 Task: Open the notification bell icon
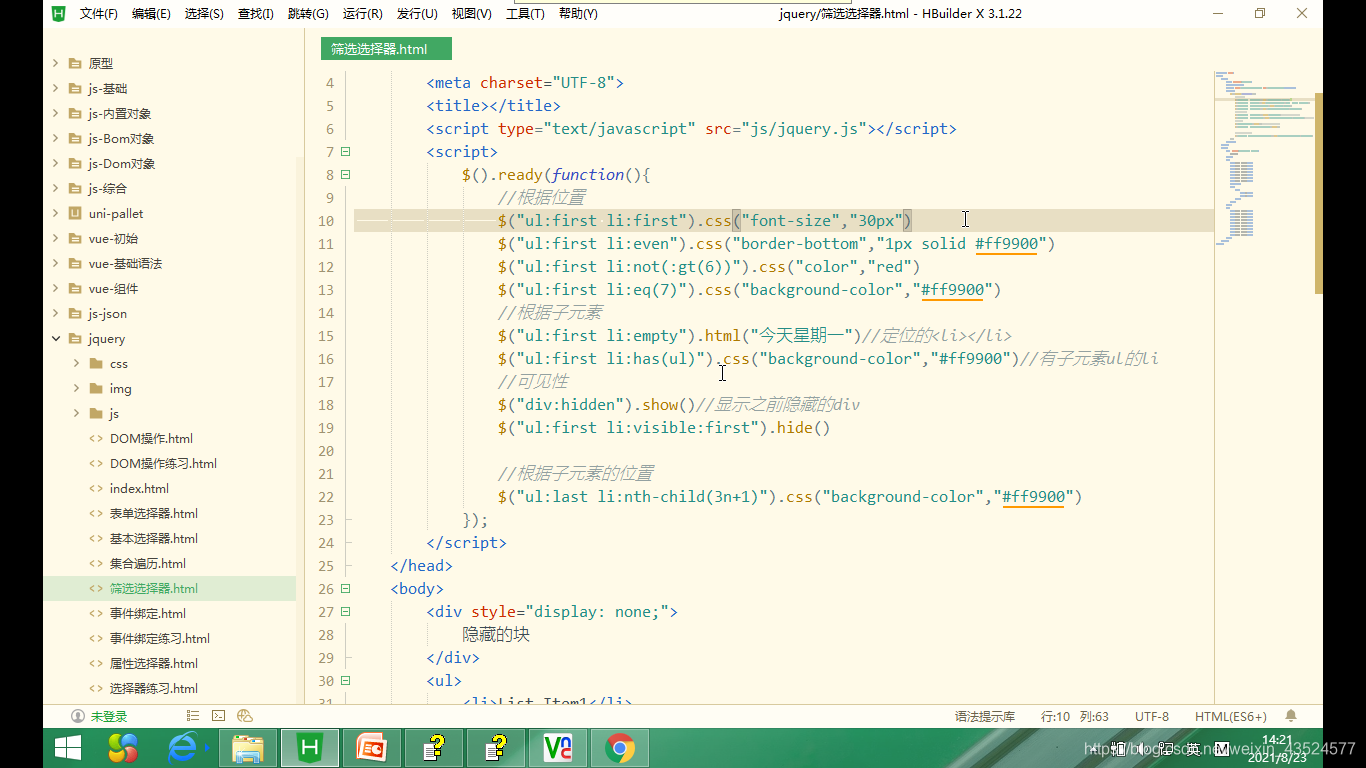[x=1291, y=716]
